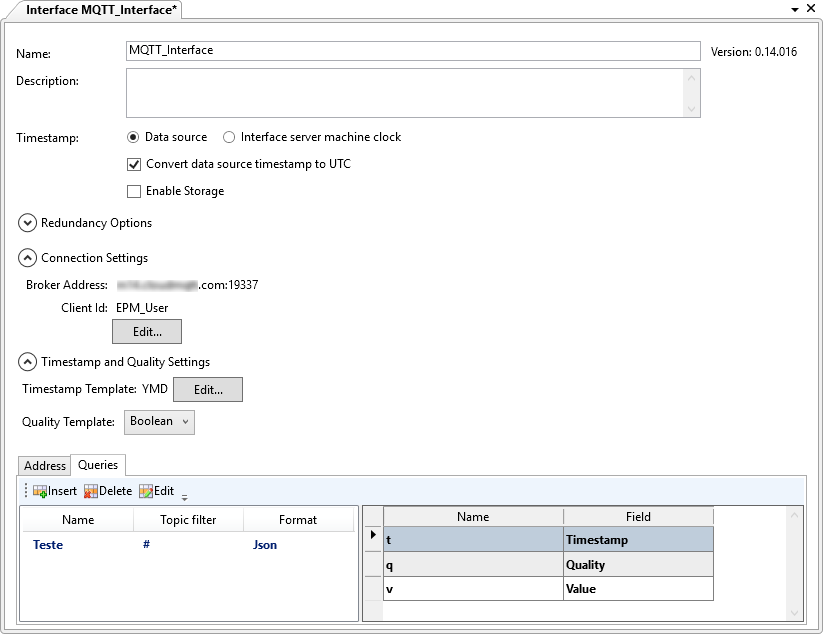Select the Queries tab
Viewport: 823px width, 634px height.
point(97,465)
